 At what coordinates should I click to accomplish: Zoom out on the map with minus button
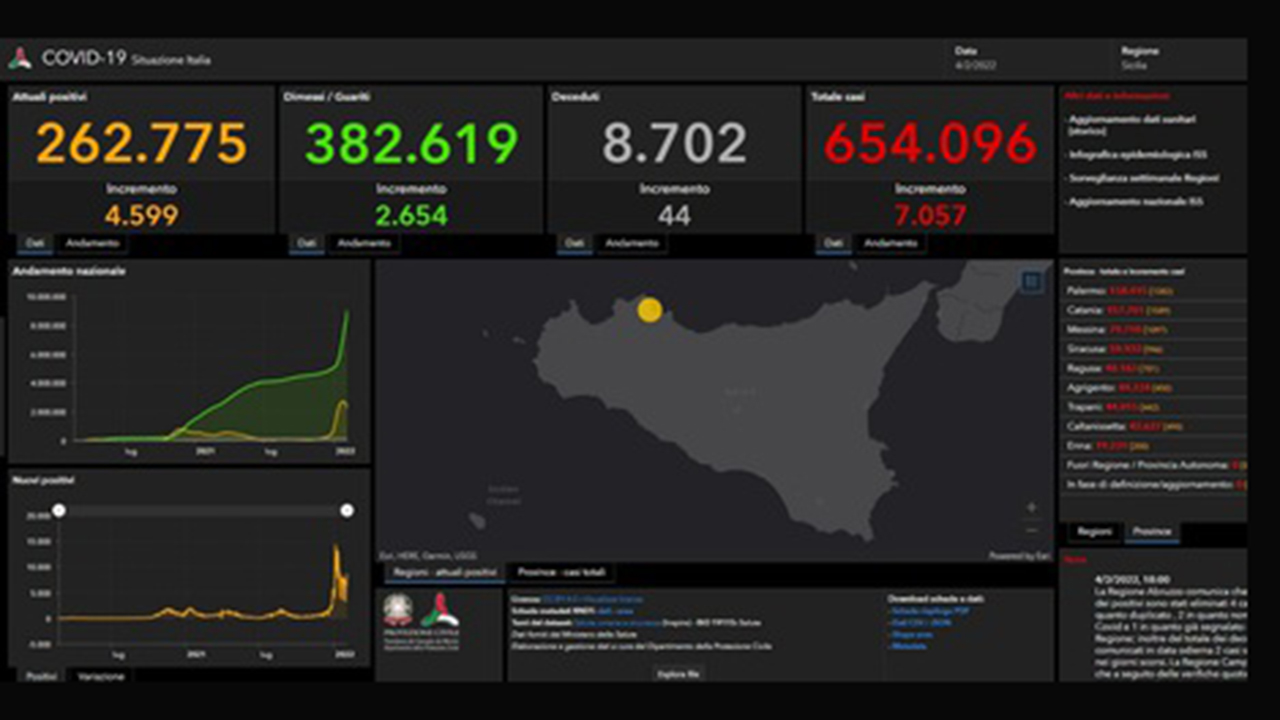tap(1031, 530)
